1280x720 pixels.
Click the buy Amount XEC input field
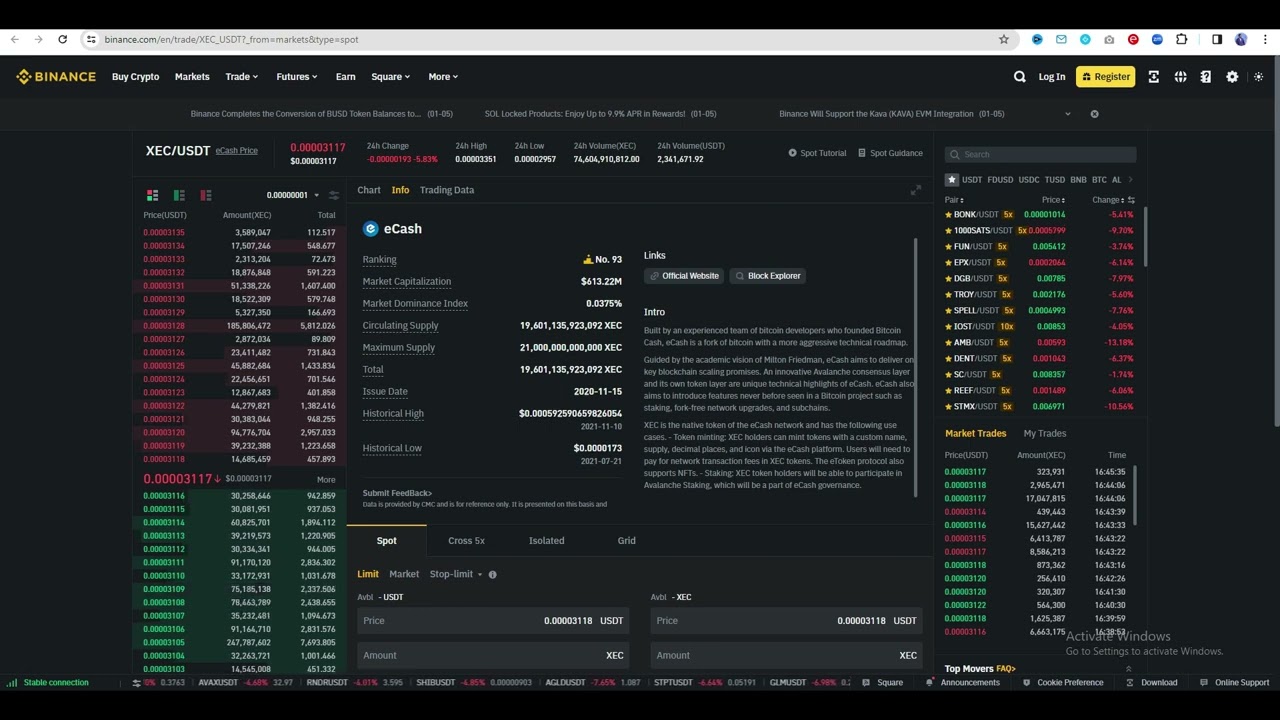coord(493,656)
